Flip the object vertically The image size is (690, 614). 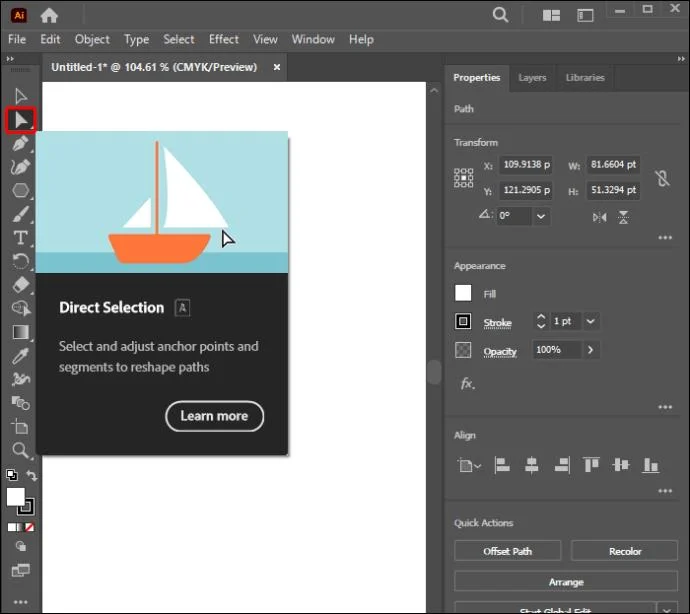(x=624, y=217)
